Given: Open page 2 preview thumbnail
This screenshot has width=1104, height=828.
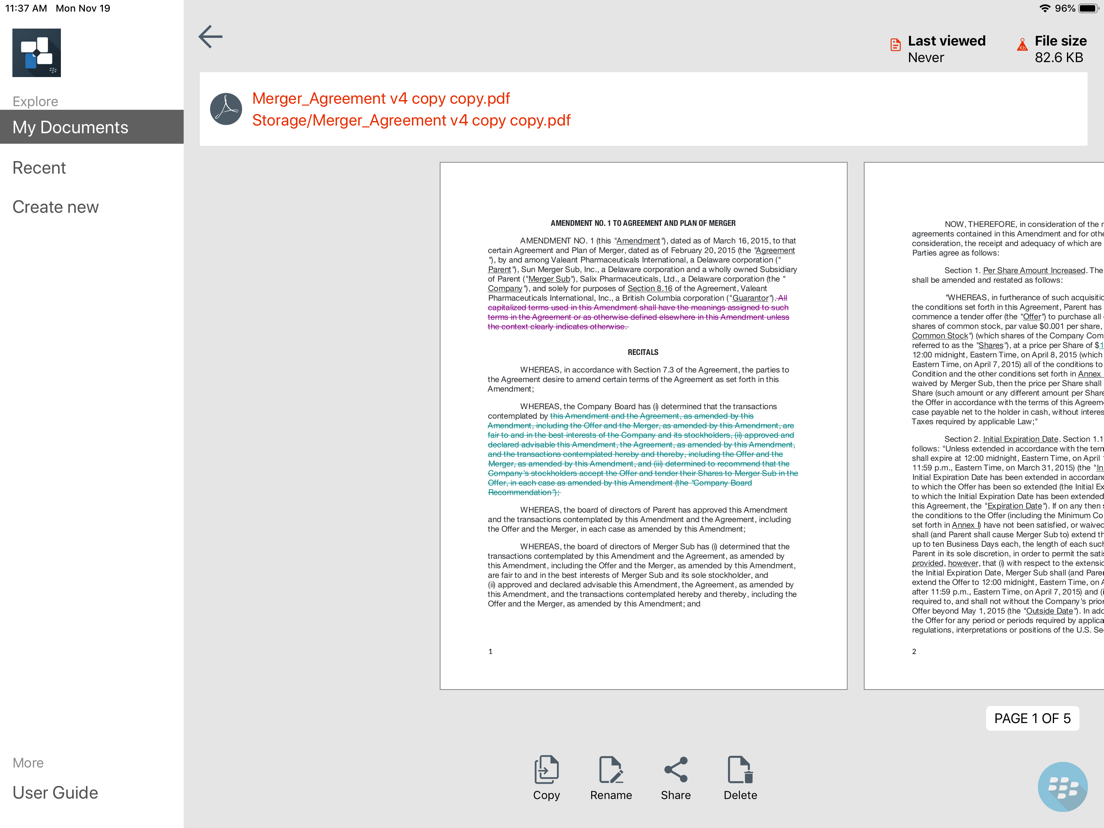Looking at the screenshot, I should pos(984,426).
